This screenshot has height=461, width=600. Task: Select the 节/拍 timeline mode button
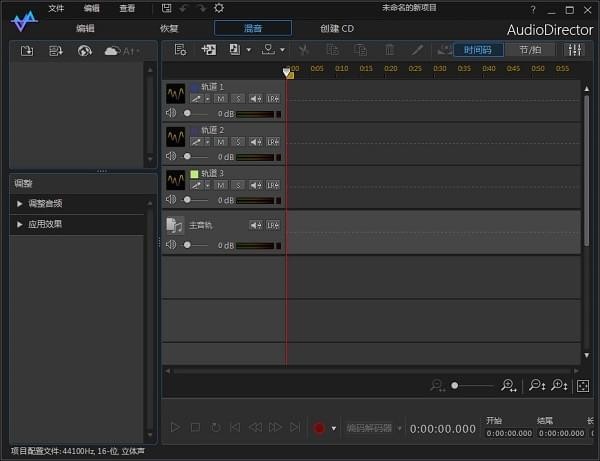click(530, 49)
